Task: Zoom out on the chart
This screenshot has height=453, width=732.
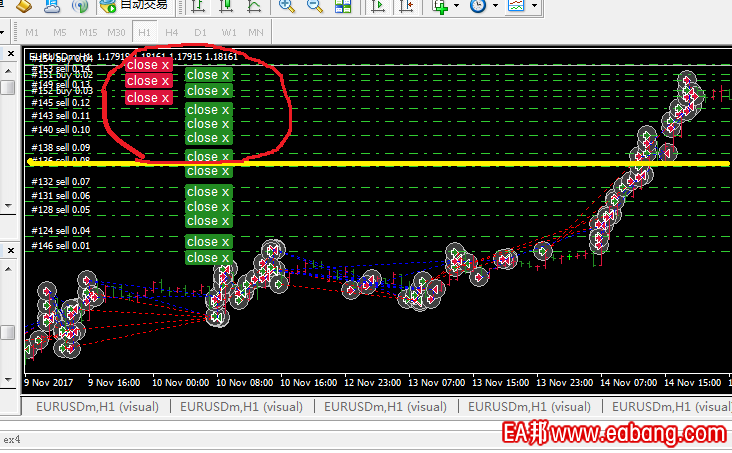Action: (x=314, y=7)
